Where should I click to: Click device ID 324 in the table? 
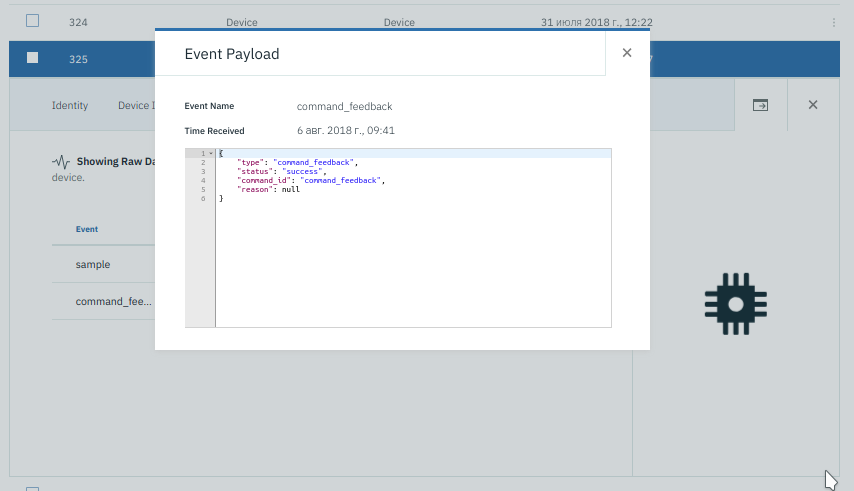pos(78,22)
